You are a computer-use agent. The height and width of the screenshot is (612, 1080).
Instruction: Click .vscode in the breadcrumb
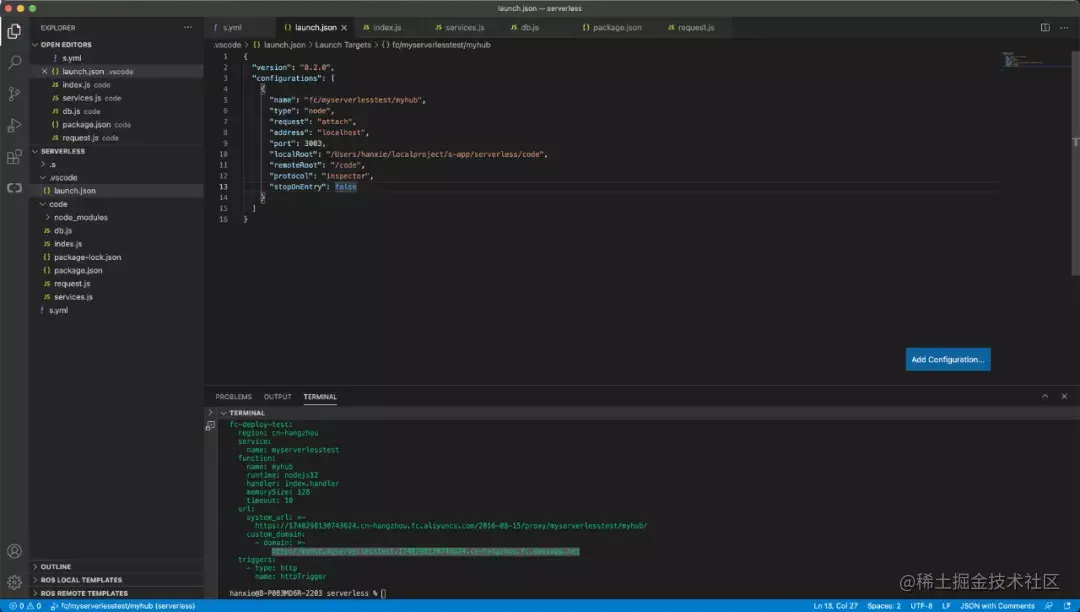coord(228,45)
